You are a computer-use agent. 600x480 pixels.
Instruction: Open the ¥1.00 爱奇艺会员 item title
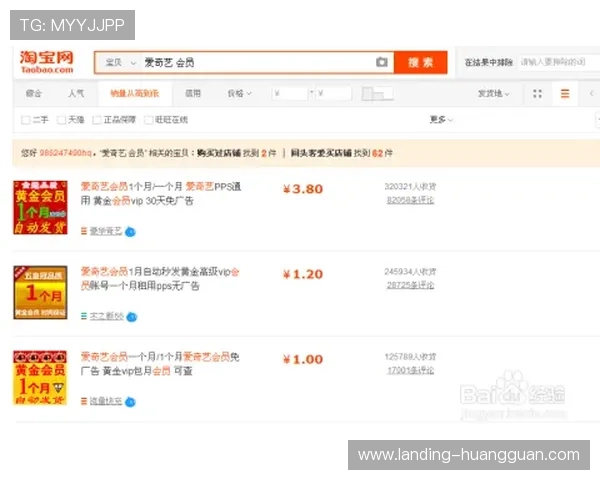(x=160, y=364)
